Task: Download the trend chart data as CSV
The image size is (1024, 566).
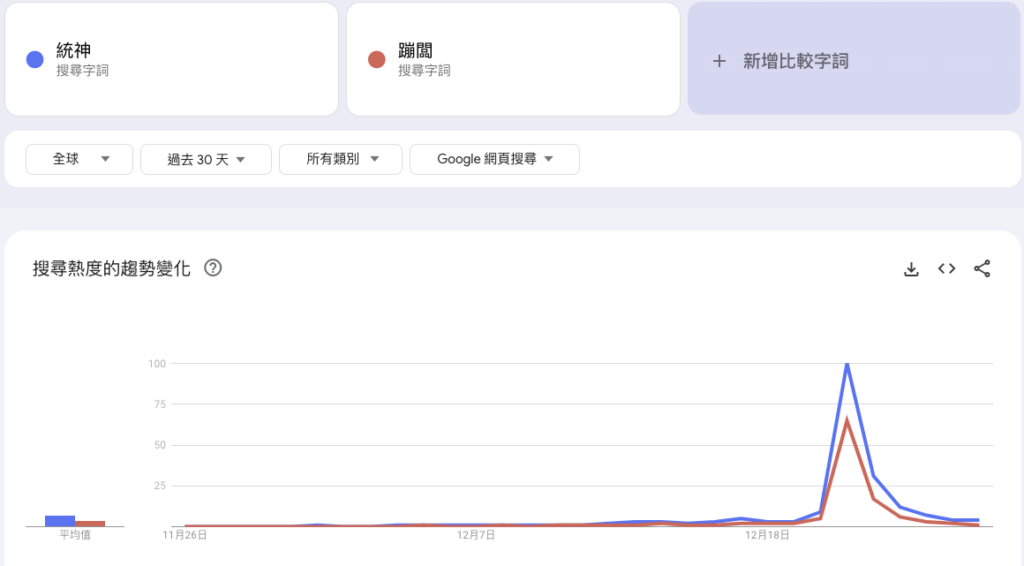Action: pyautogui.click(x=911, y=269)
